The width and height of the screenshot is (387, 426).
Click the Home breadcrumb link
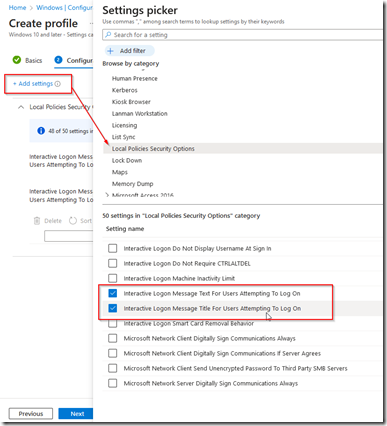click(17, 8)
